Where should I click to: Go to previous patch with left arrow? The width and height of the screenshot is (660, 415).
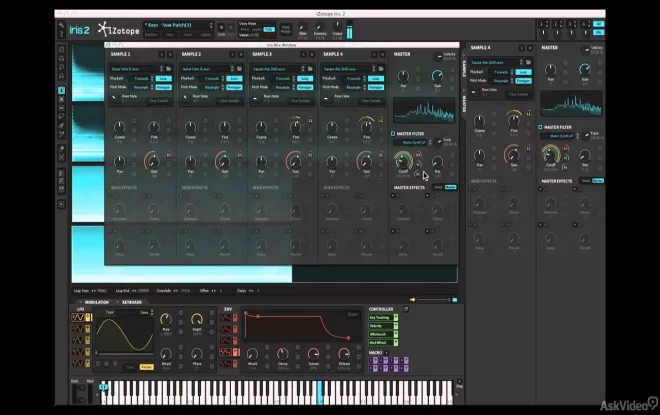[221, 27]
